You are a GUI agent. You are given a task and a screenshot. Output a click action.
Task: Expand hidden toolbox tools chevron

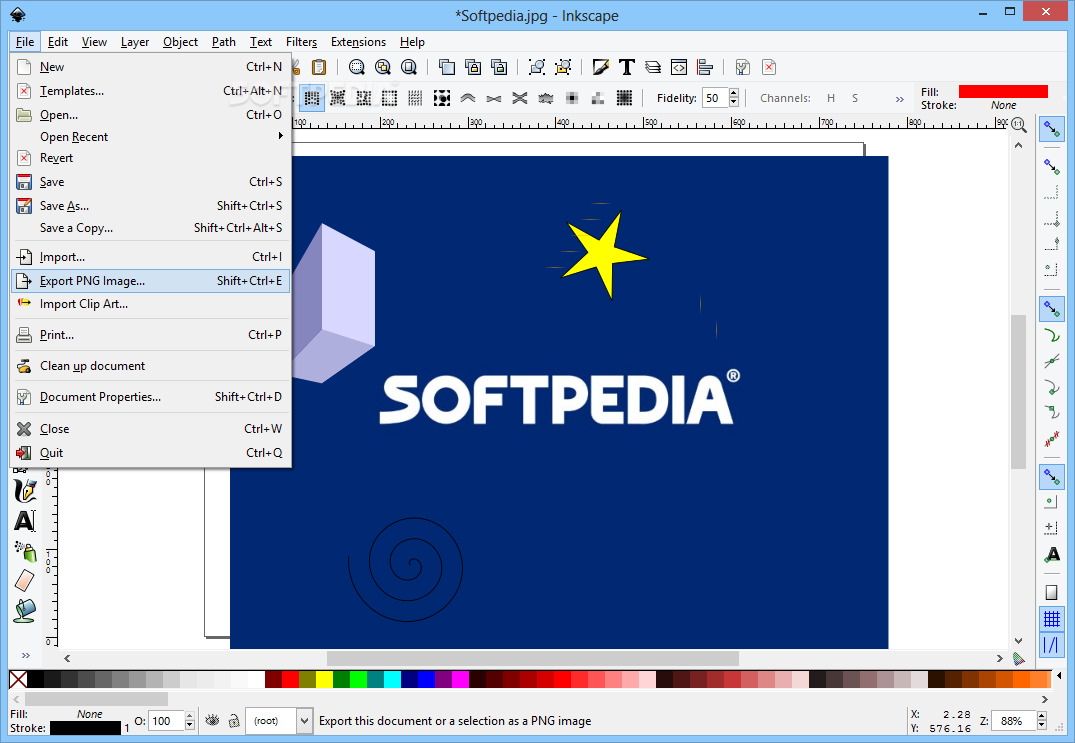25,655
